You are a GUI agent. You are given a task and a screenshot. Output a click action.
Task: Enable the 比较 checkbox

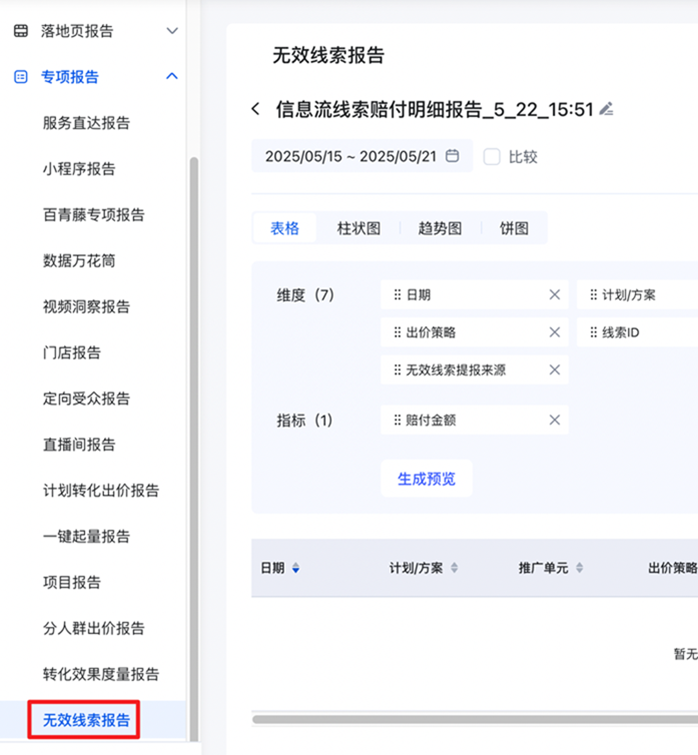pyautogui.click(x=492, y=157)
